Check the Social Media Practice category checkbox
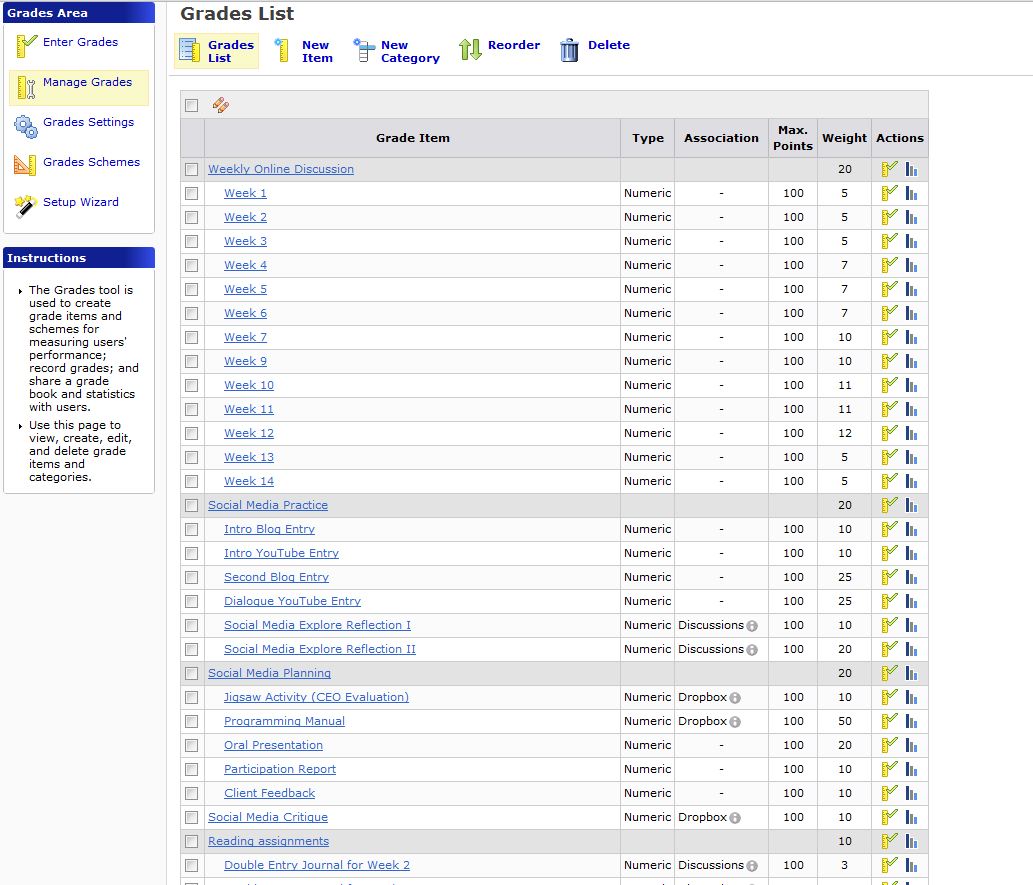Screen dimensions: 1033x885 tap(192, 505)
